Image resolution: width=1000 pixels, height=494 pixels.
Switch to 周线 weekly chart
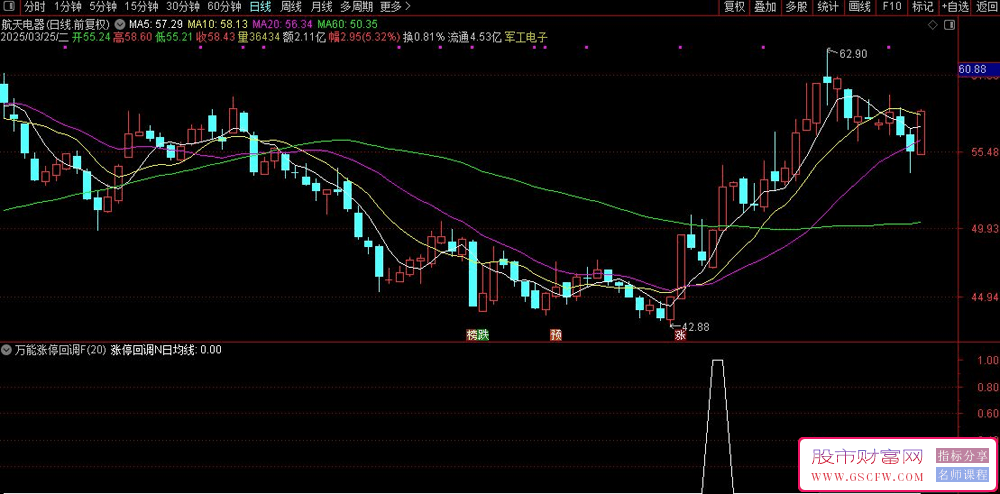click(290, 7)
